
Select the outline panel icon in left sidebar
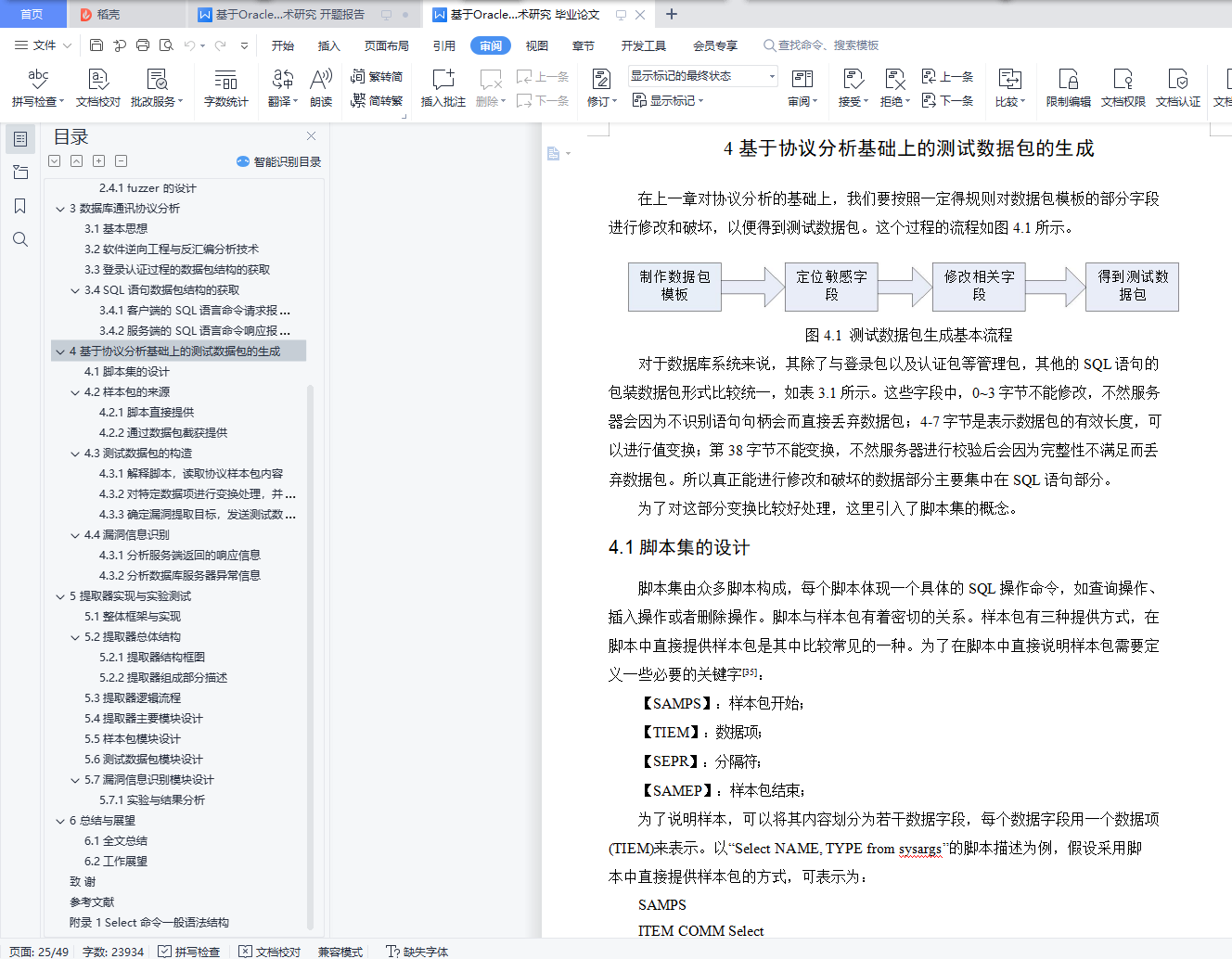[x=20, y=139]
